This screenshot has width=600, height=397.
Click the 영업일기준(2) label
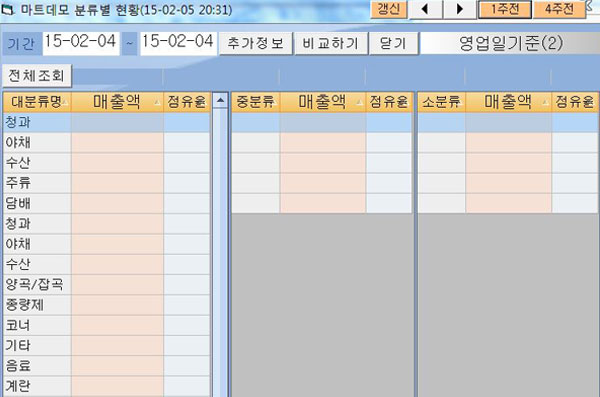click(x=510, y=43)
